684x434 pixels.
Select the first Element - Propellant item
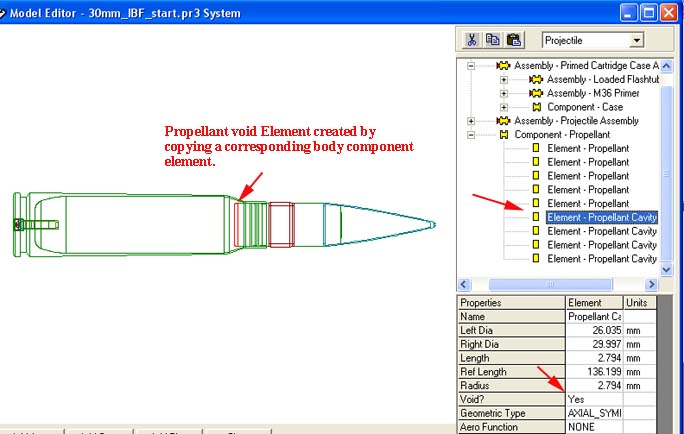tap(588, 149)
